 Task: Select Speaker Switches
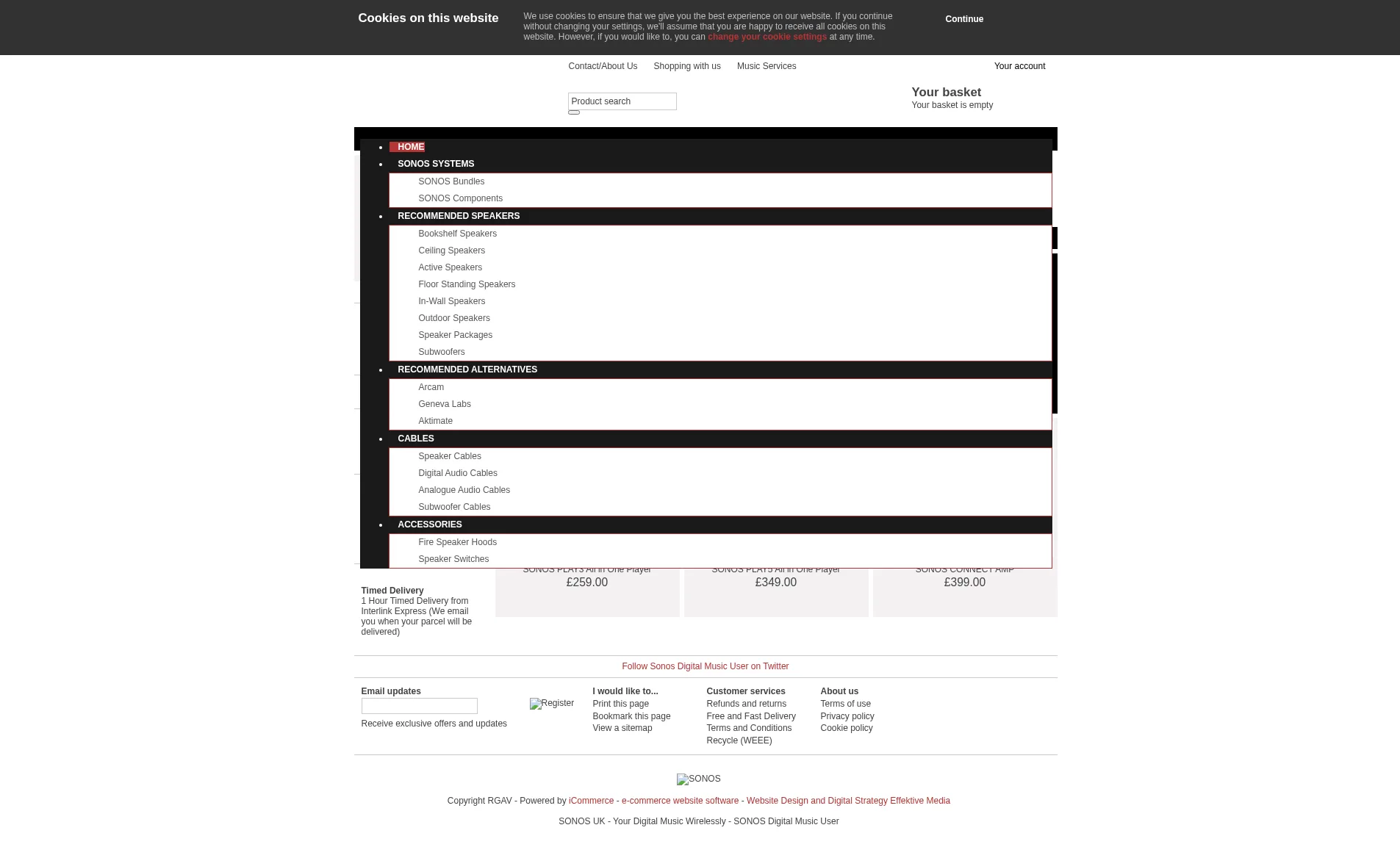tap(453, 559)
